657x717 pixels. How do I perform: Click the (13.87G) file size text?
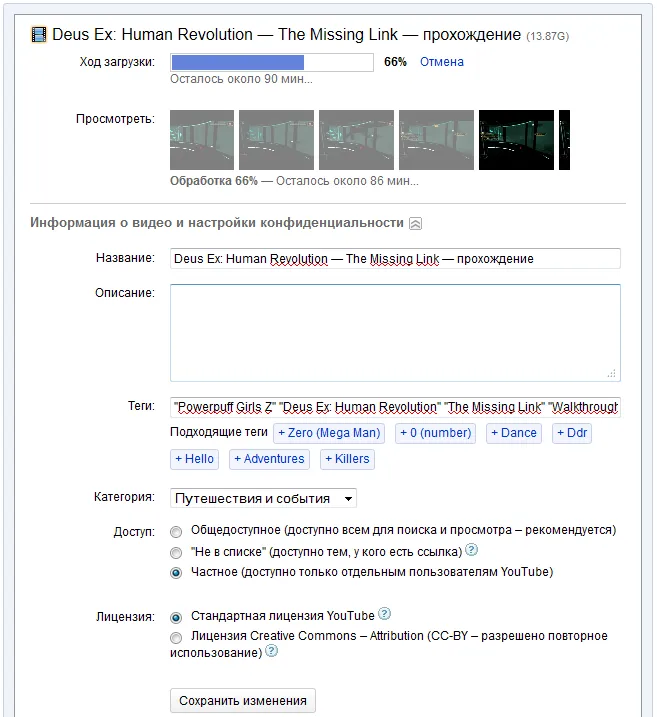click(x=548, y=37)
